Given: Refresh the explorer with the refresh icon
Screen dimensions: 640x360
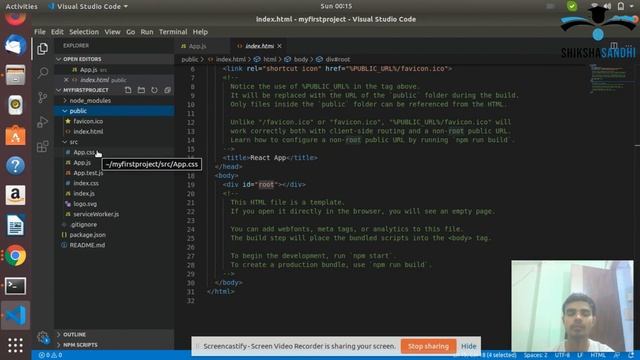Looking at the screenshot, I should 154,90.
